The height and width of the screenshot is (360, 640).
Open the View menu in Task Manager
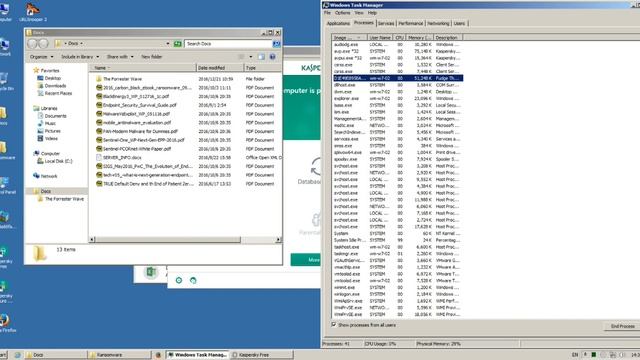click(359, 13)
